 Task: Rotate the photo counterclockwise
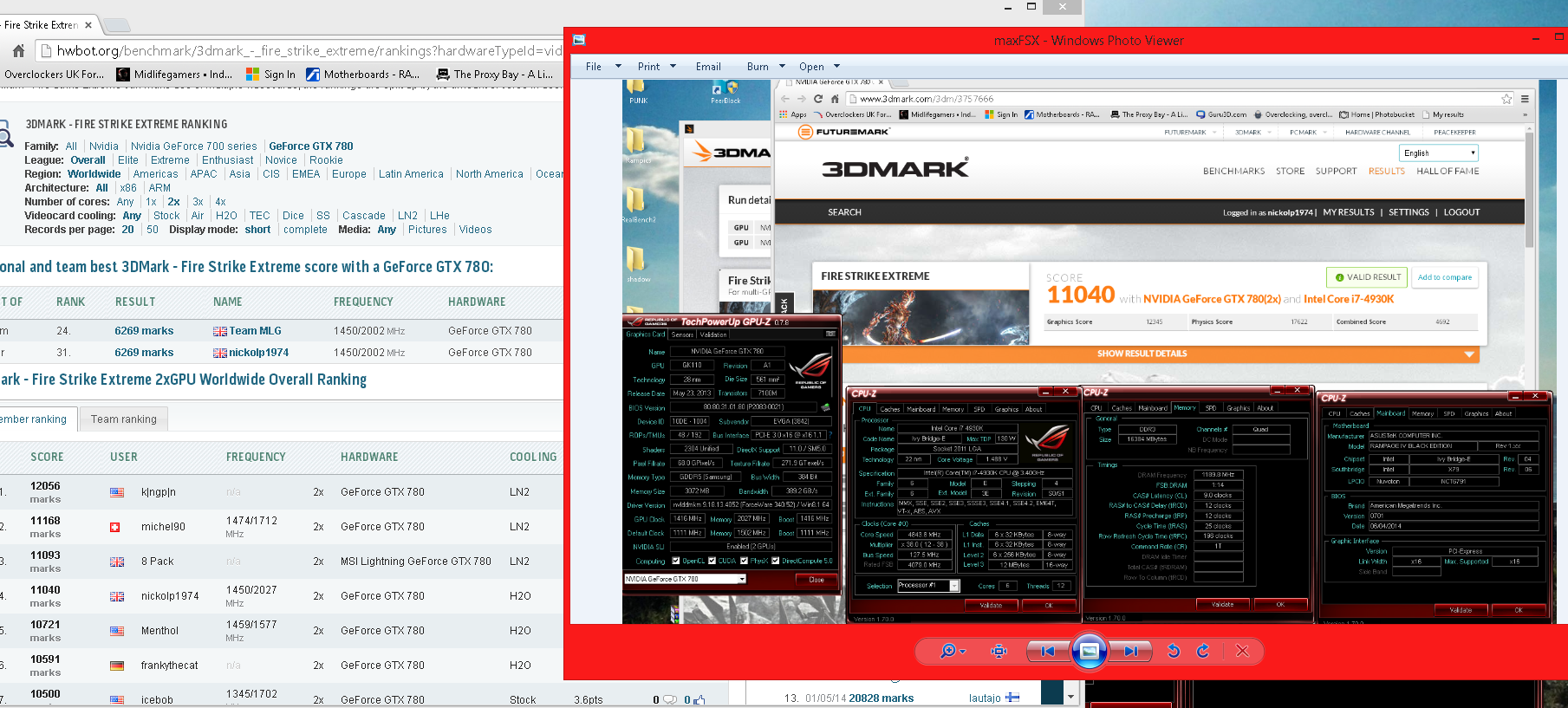[1174, 651]
